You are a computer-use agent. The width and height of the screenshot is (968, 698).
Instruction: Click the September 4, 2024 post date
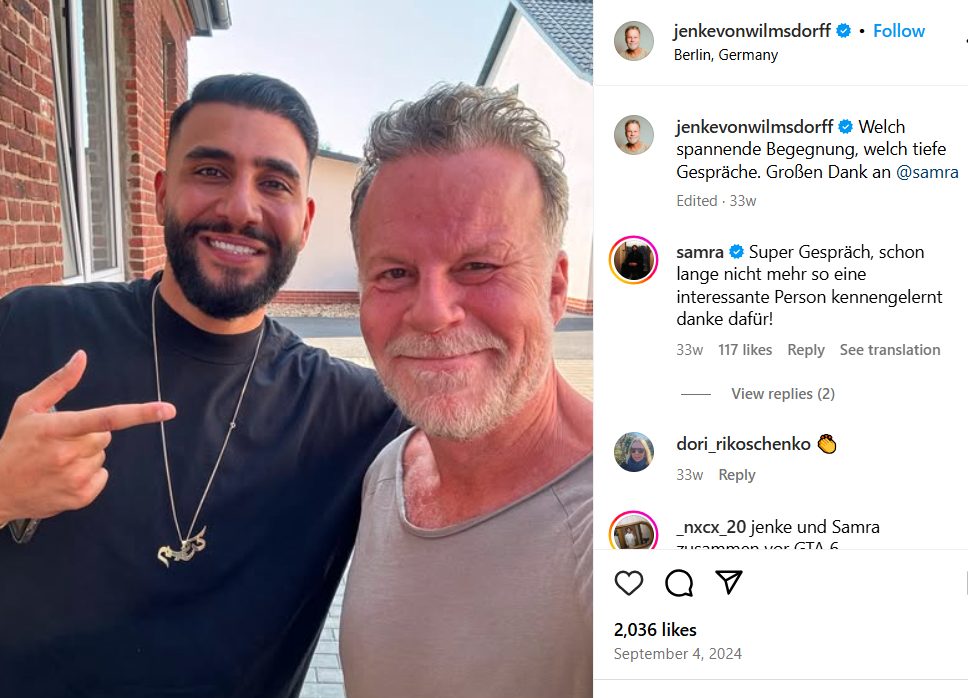click(x=677, y=654)
